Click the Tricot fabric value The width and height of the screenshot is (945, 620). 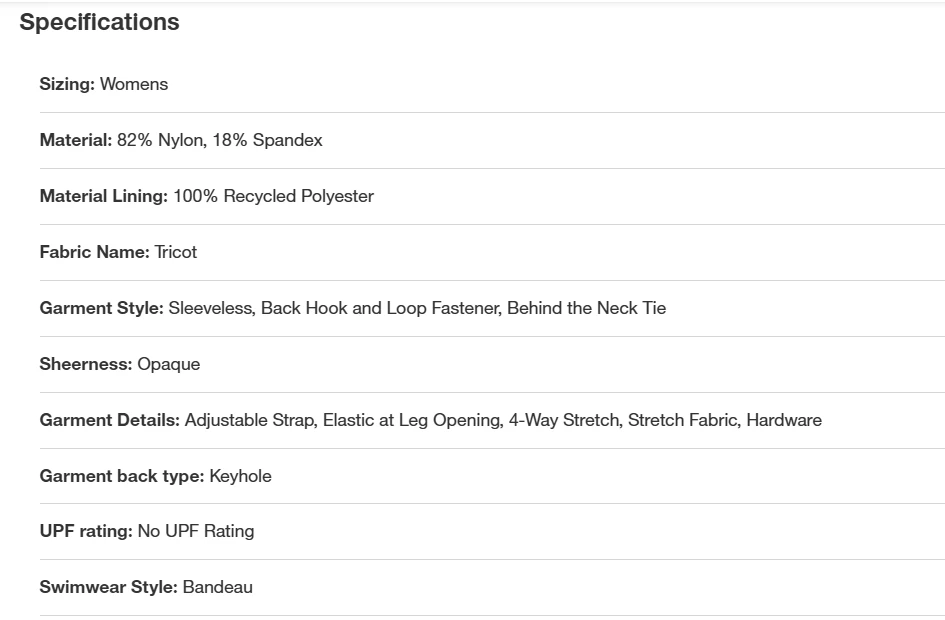[176, 252]
